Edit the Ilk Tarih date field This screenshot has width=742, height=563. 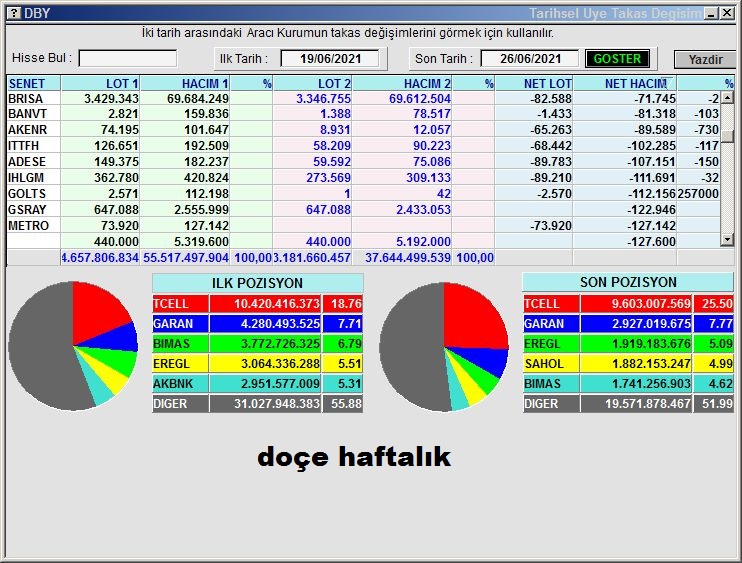coord(330,59)
